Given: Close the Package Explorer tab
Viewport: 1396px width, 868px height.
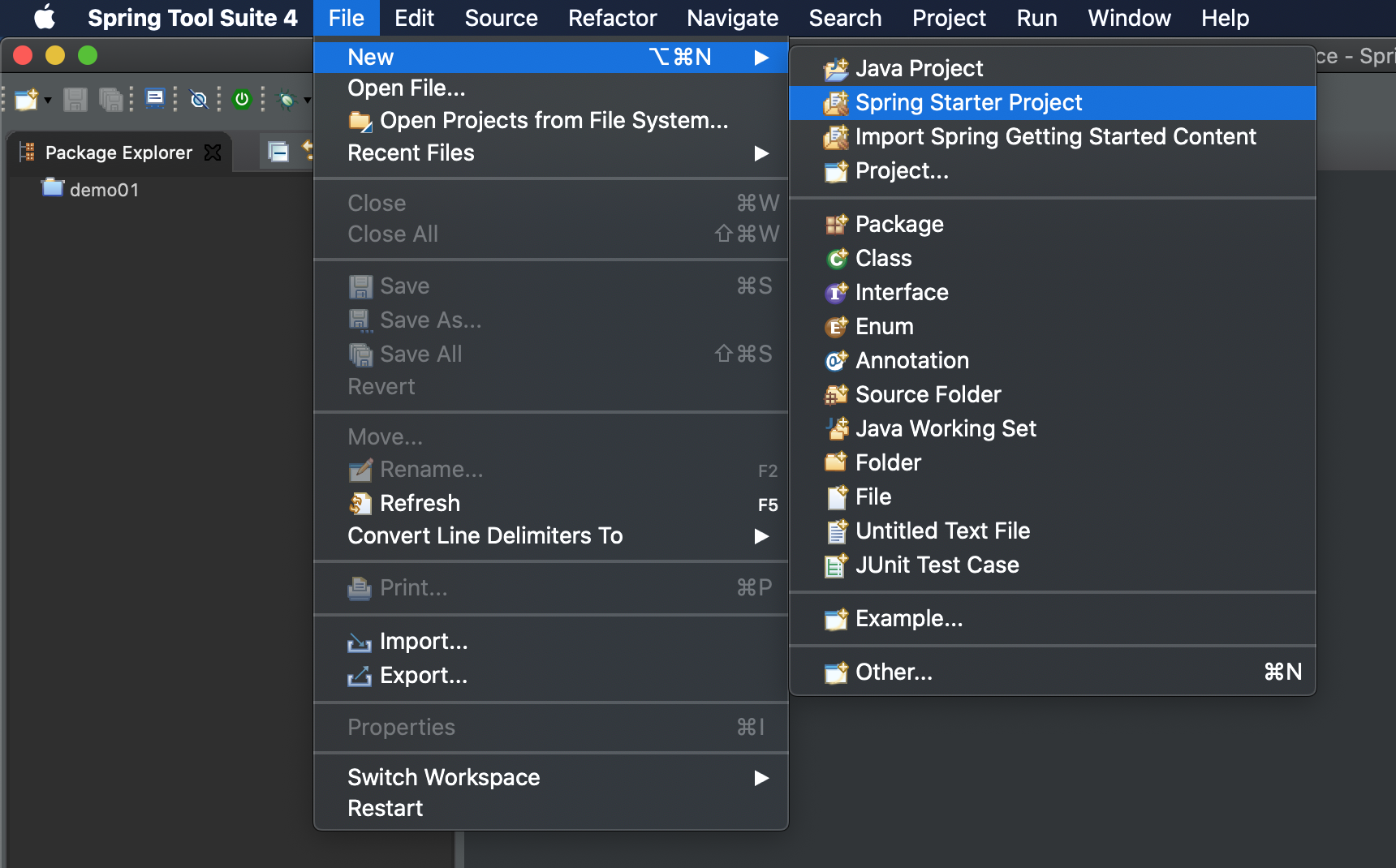Looking at the screenshot, I should click(213, 153).
